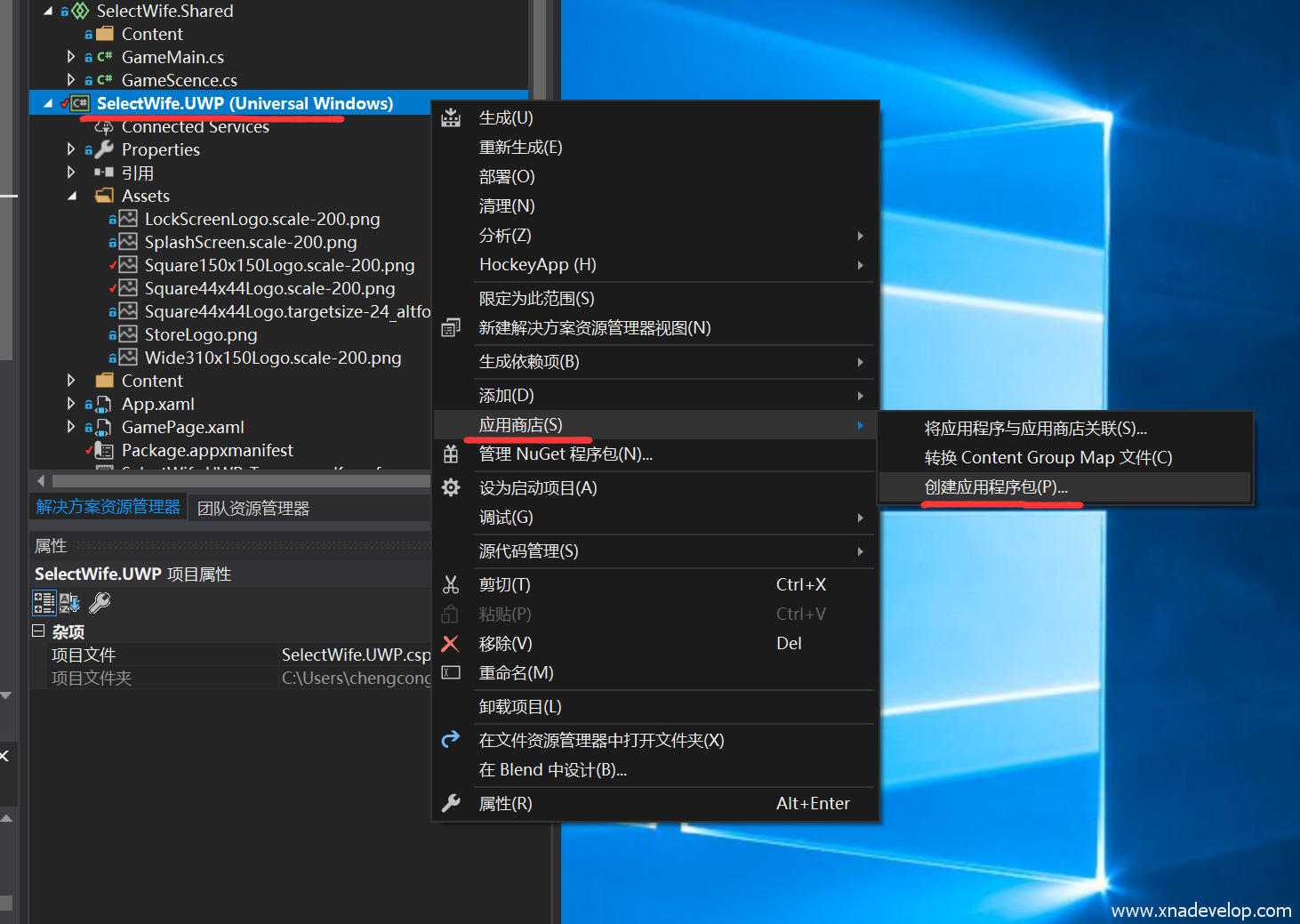
Task: Select 创建应用程序包(P)... from submenu
Action: pos(996,487)
